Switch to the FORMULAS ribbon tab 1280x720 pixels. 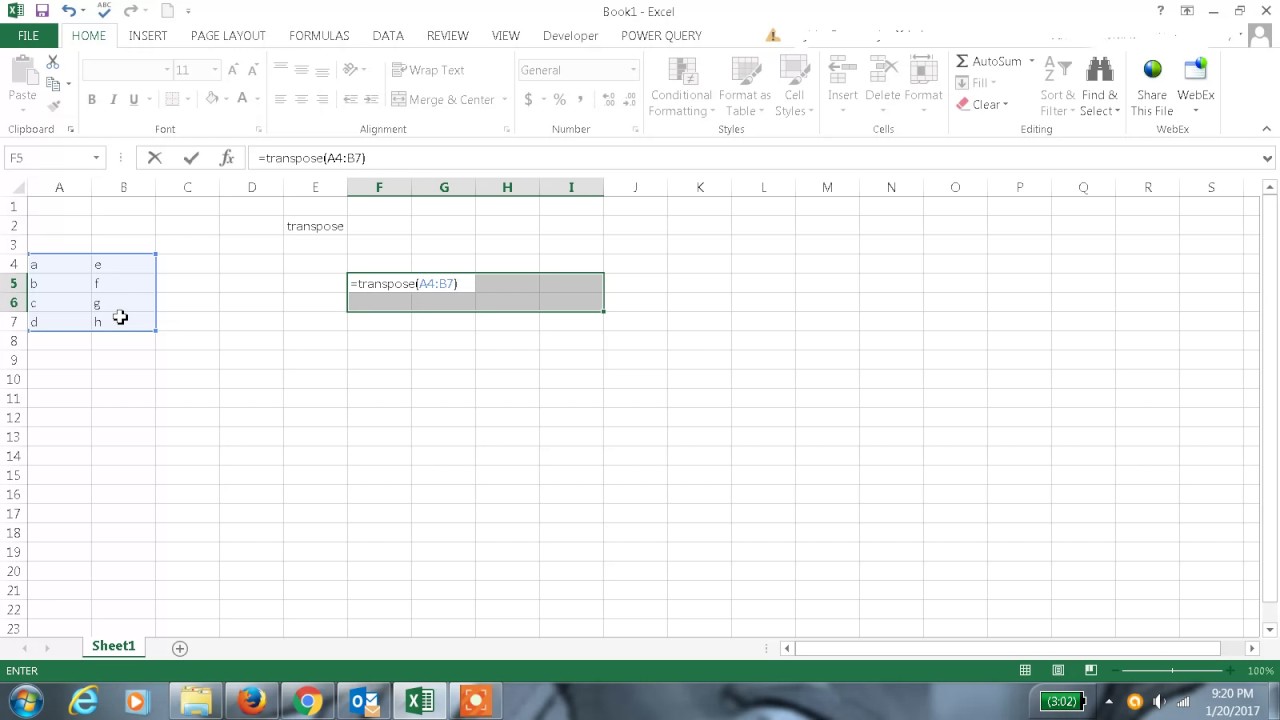[x=319, y=35]
